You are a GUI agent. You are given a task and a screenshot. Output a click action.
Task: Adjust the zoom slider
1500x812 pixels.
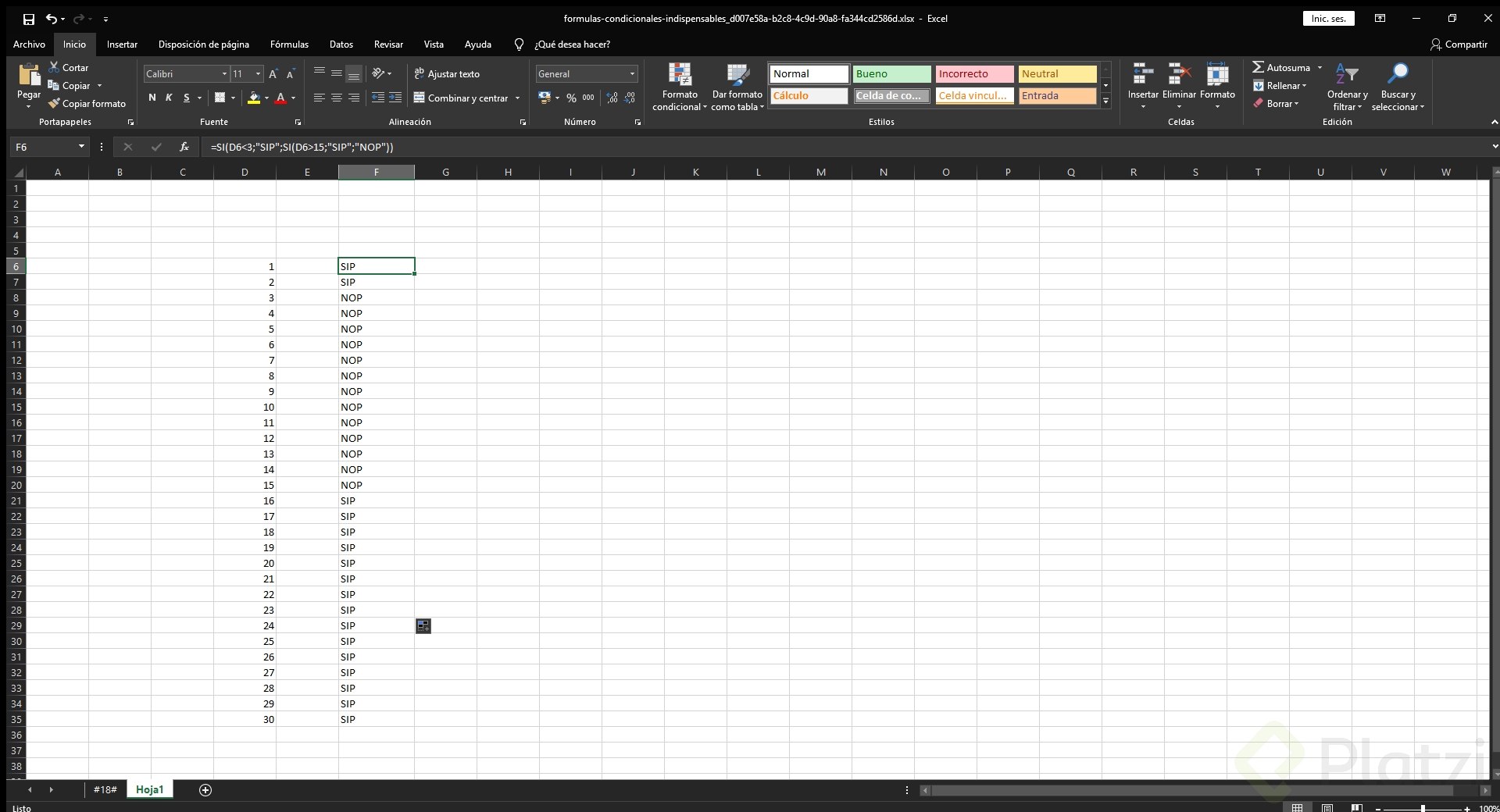(1423, 808)
